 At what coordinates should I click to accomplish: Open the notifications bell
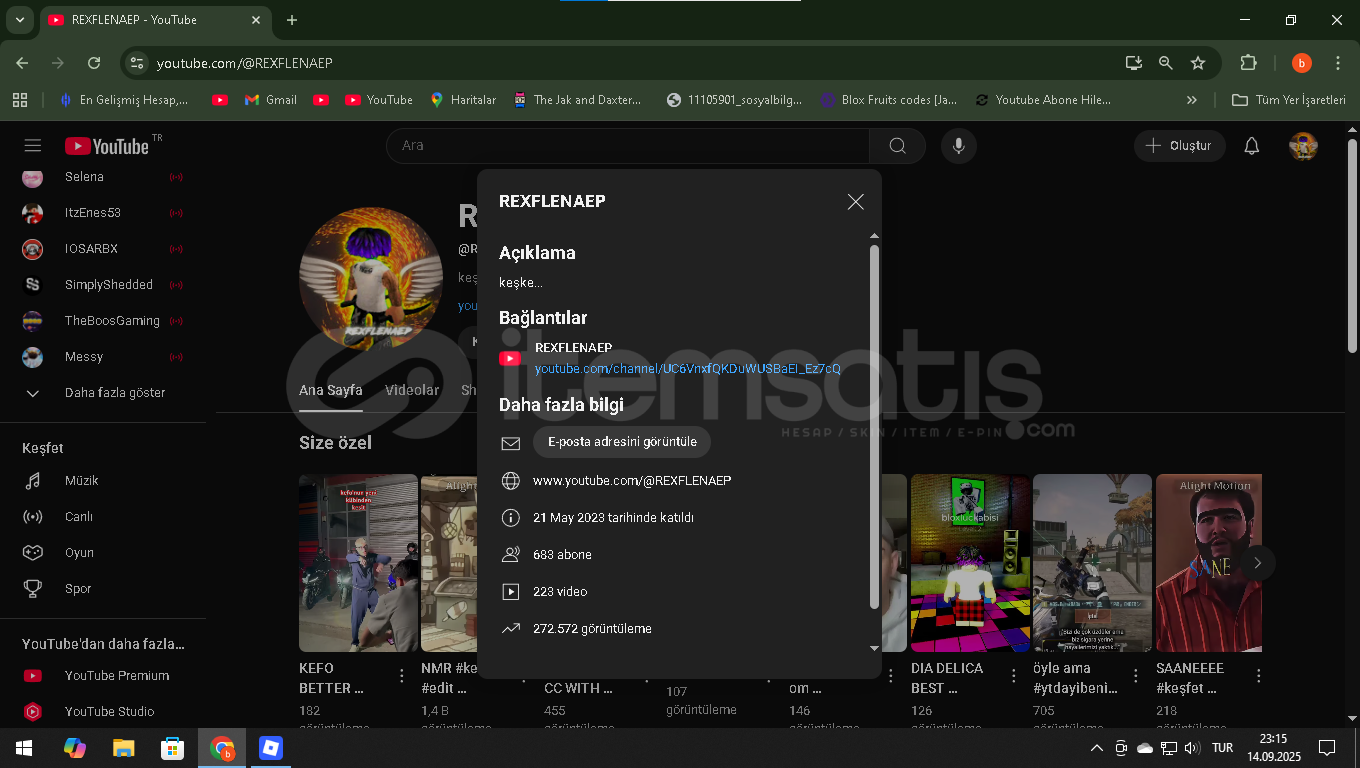pos(1251,146)
